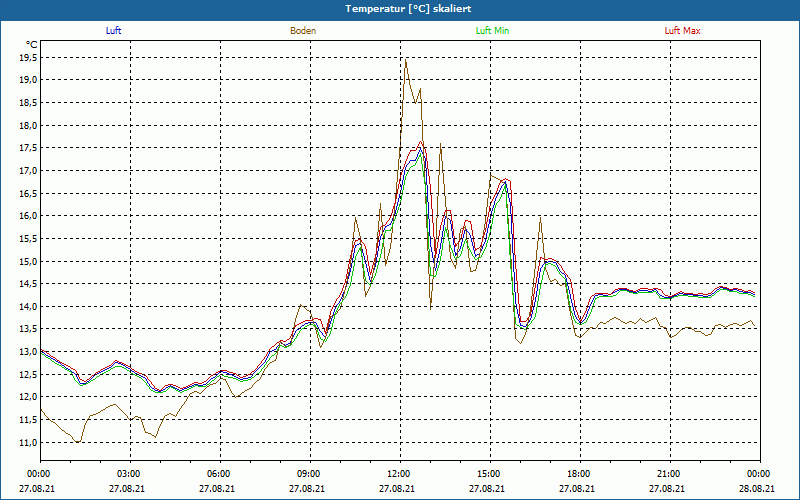
Task: Click the '17,5' y-axis value
Action: (29, 148)
